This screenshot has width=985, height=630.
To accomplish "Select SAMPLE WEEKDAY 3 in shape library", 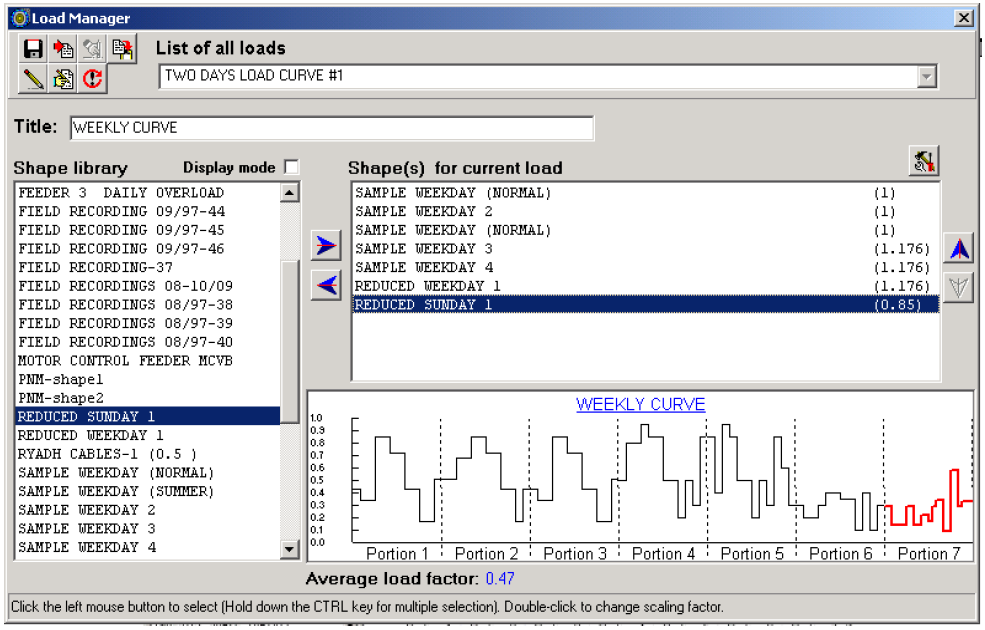I will point(148,528).
